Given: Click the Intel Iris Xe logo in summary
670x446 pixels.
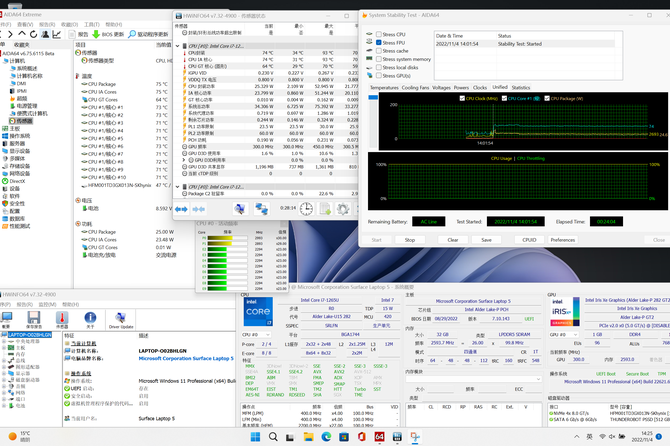Looking at the screenshot, I should [x=565, y=312].
